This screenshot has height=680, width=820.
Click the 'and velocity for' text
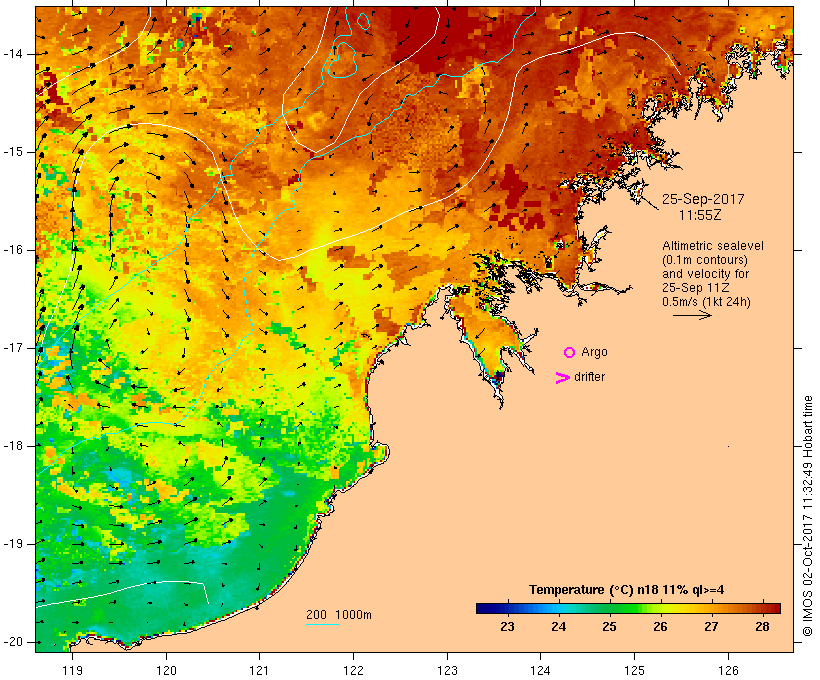705,274
